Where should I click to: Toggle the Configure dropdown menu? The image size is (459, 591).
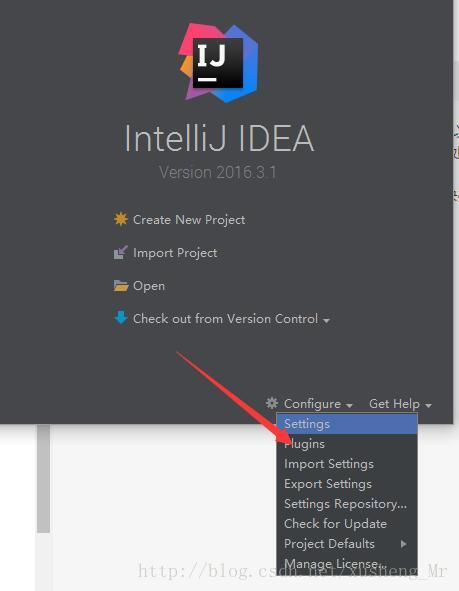click(x=318, y=404)
